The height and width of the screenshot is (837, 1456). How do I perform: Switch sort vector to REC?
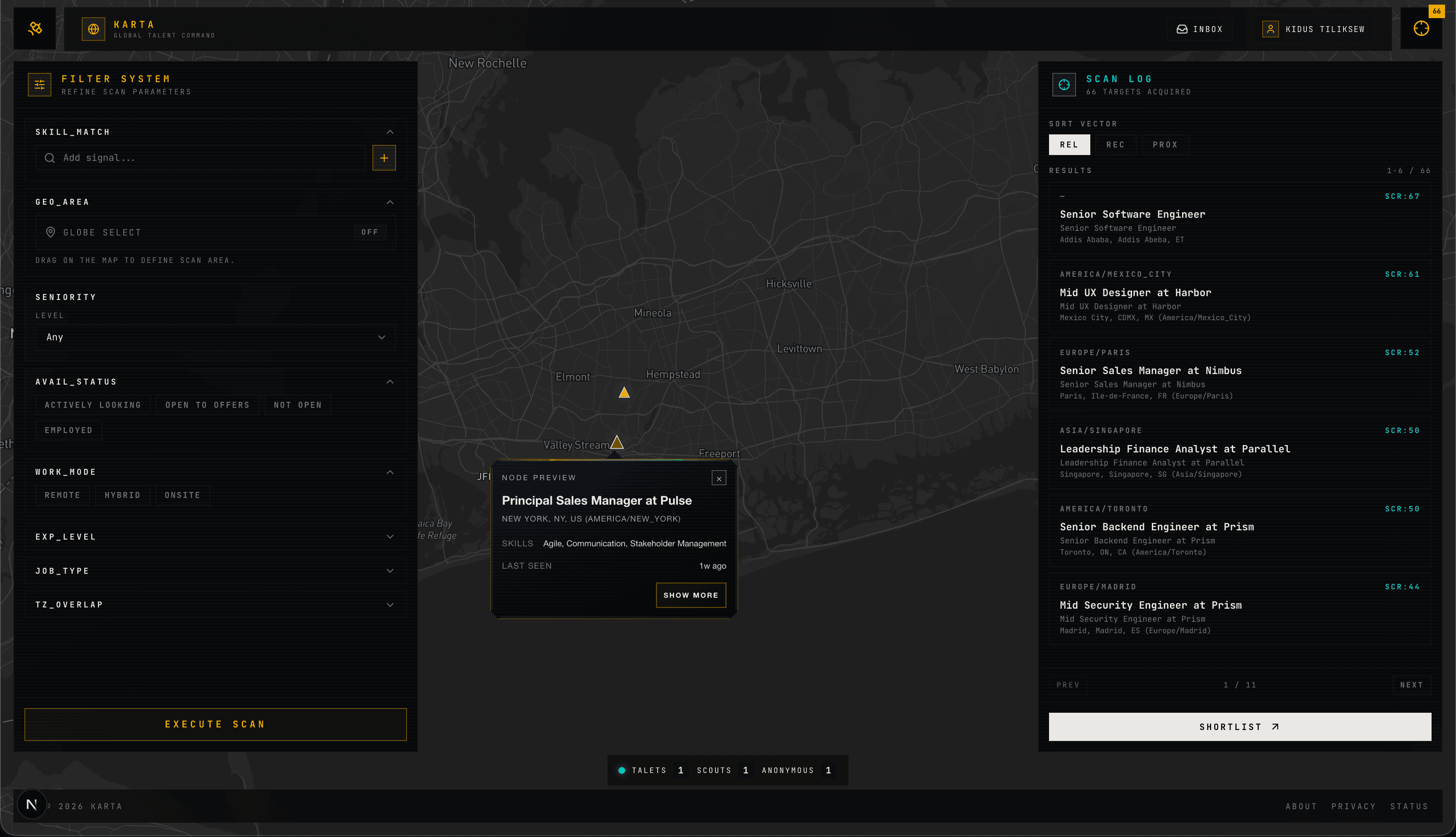click(x=1116, y=145)
